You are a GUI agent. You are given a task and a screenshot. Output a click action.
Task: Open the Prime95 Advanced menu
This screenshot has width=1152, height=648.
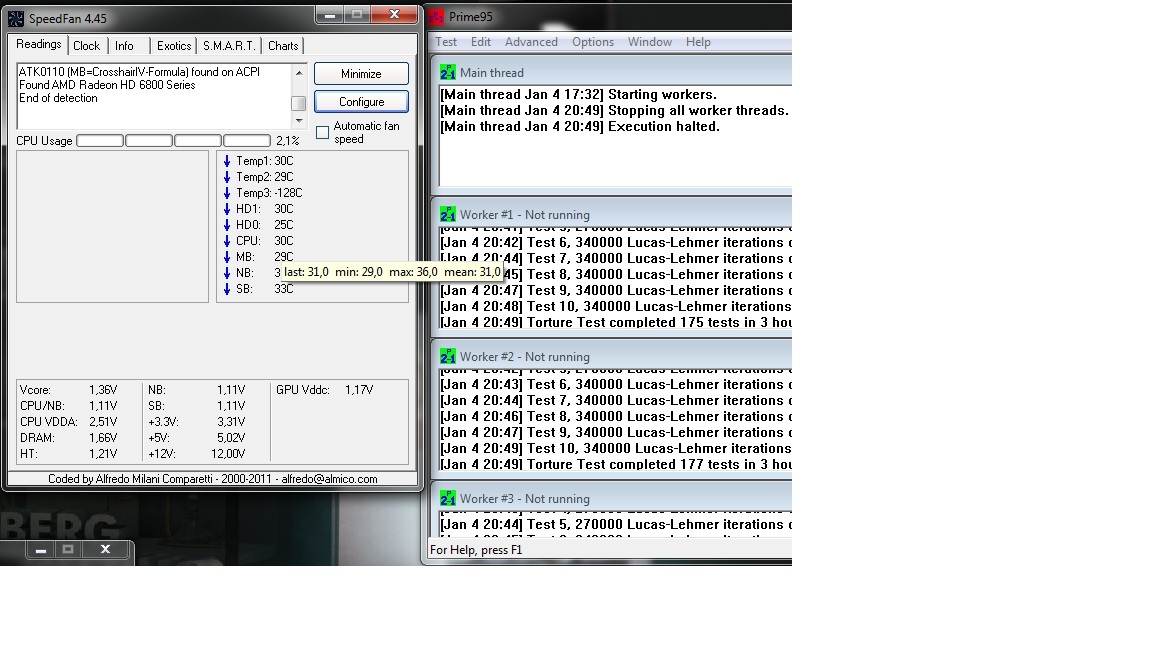(x=531, y=42)
